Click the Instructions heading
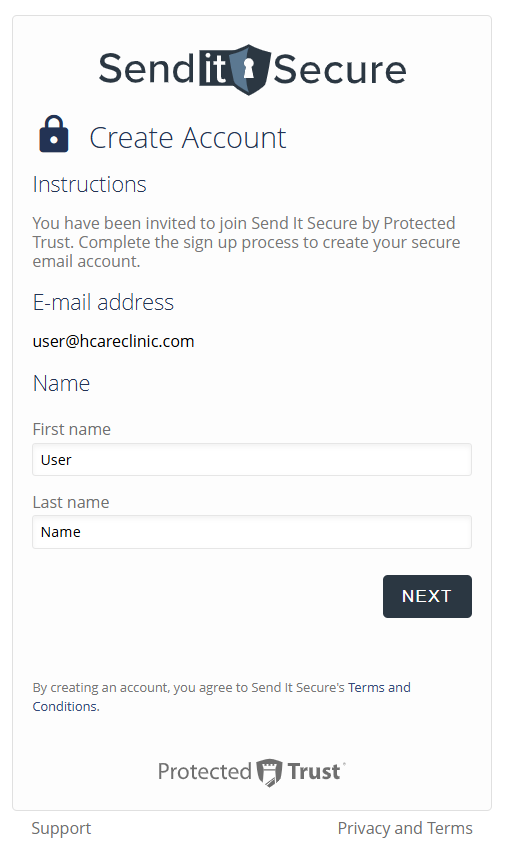 pyautogui.click(x=89, y=184)
